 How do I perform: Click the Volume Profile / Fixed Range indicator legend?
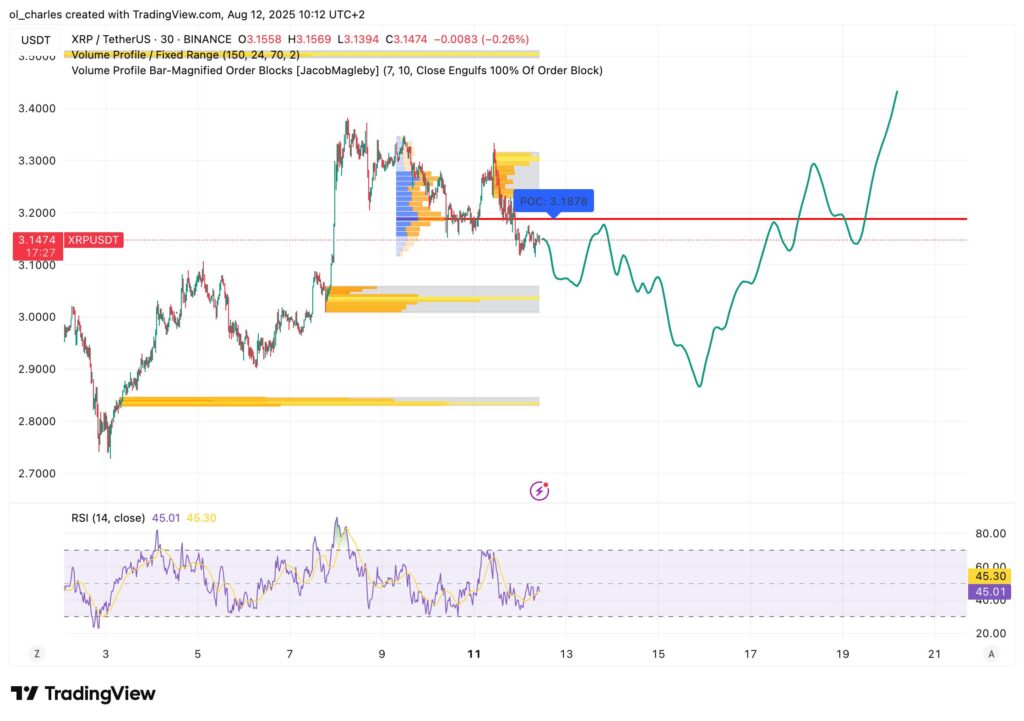(185, 55)
